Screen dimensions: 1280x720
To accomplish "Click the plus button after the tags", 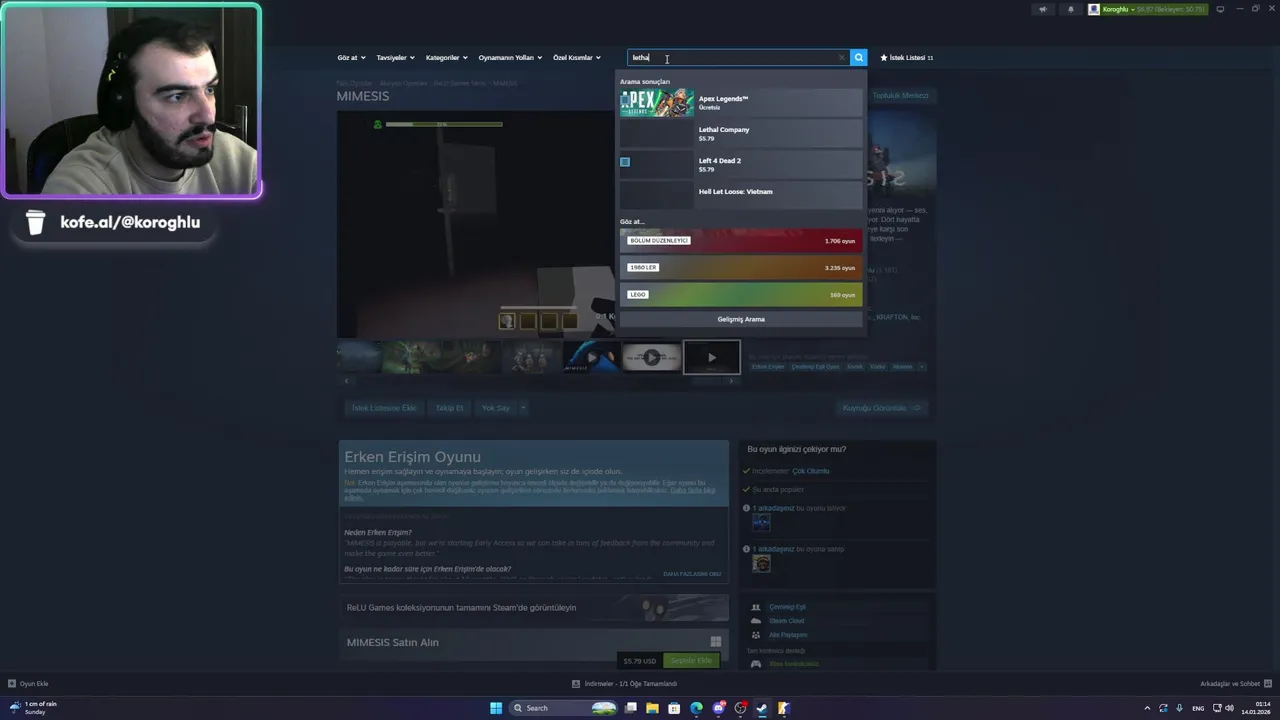I will 922,367.
